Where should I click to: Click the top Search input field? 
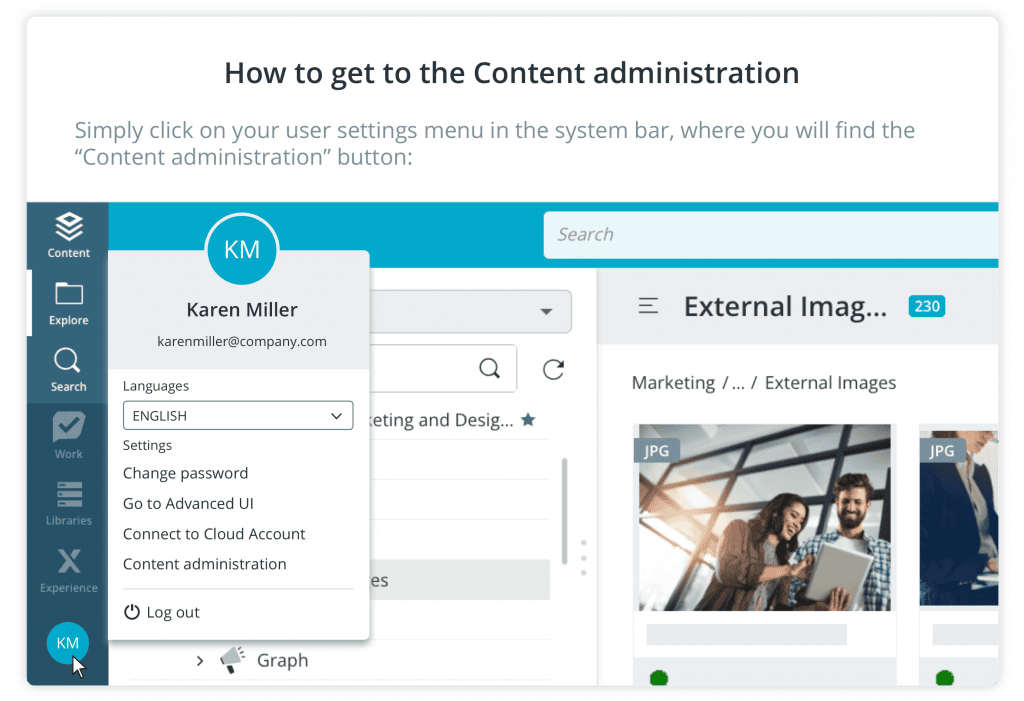(770, 235)
